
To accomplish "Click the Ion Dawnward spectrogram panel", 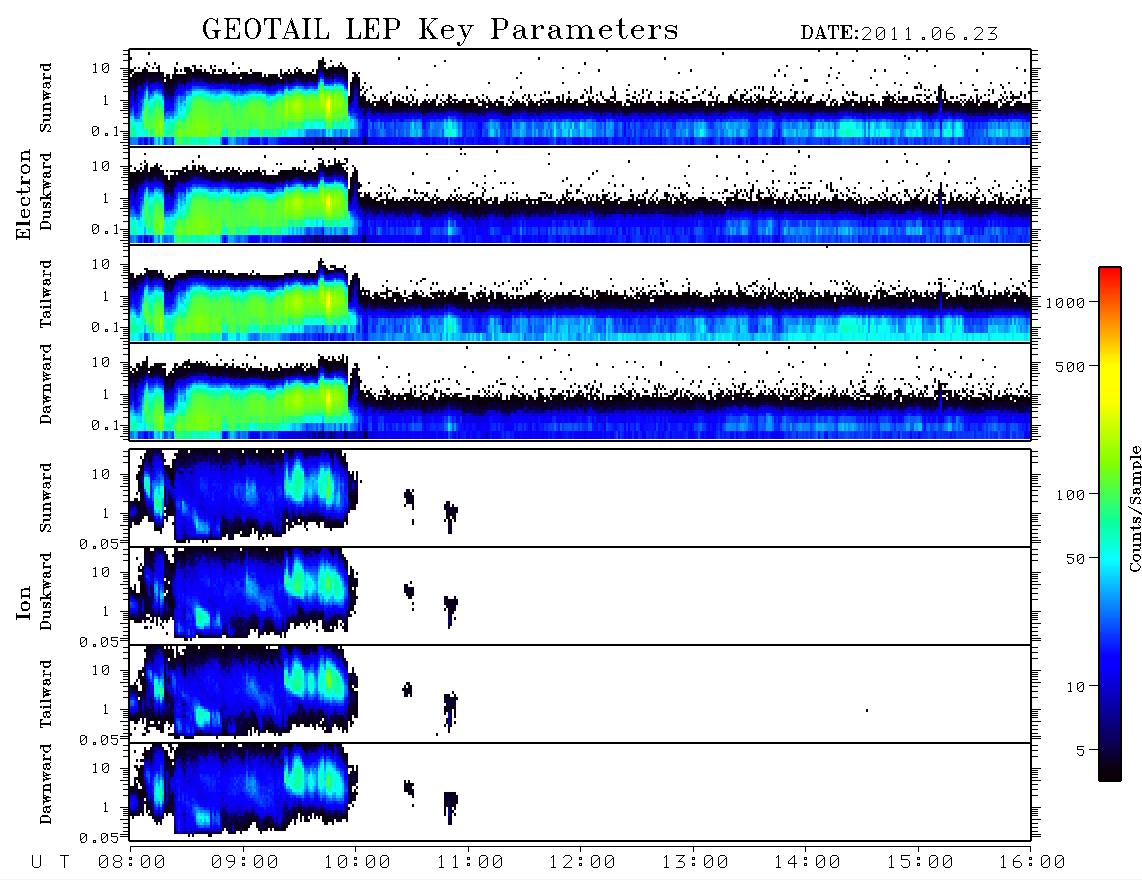I will (580, 792).
